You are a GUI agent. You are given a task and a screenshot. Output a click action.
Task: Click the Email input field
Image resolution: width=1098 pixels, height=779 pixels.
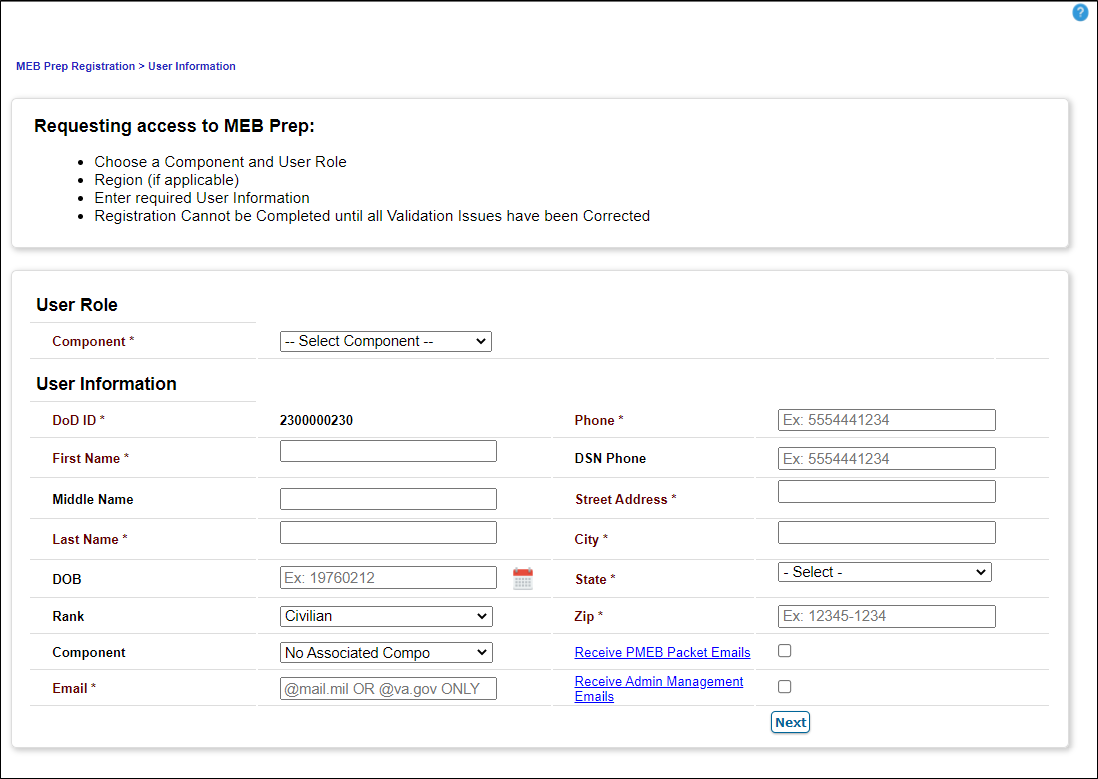[x=388, y=688]
